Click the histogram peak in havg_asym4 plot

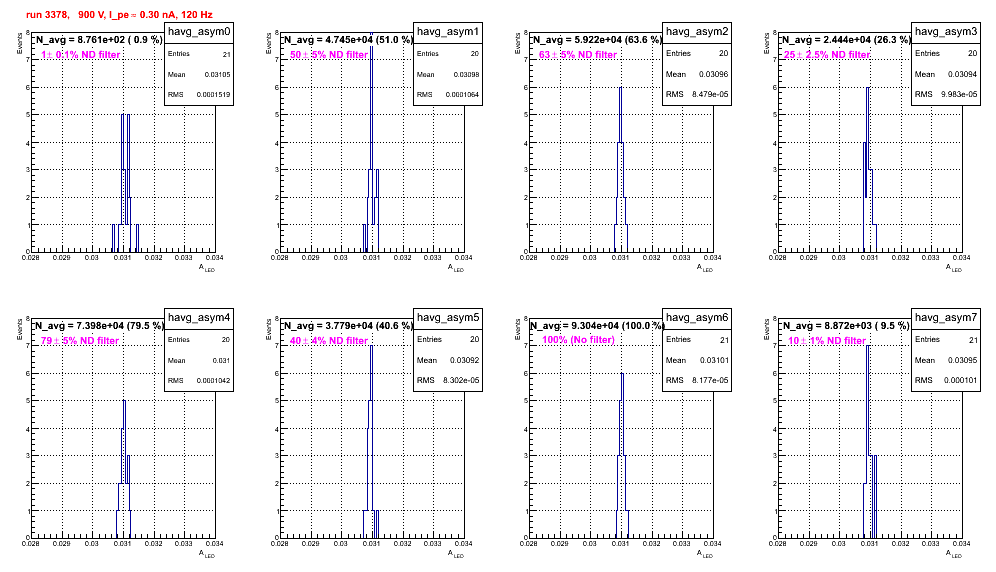124,401
